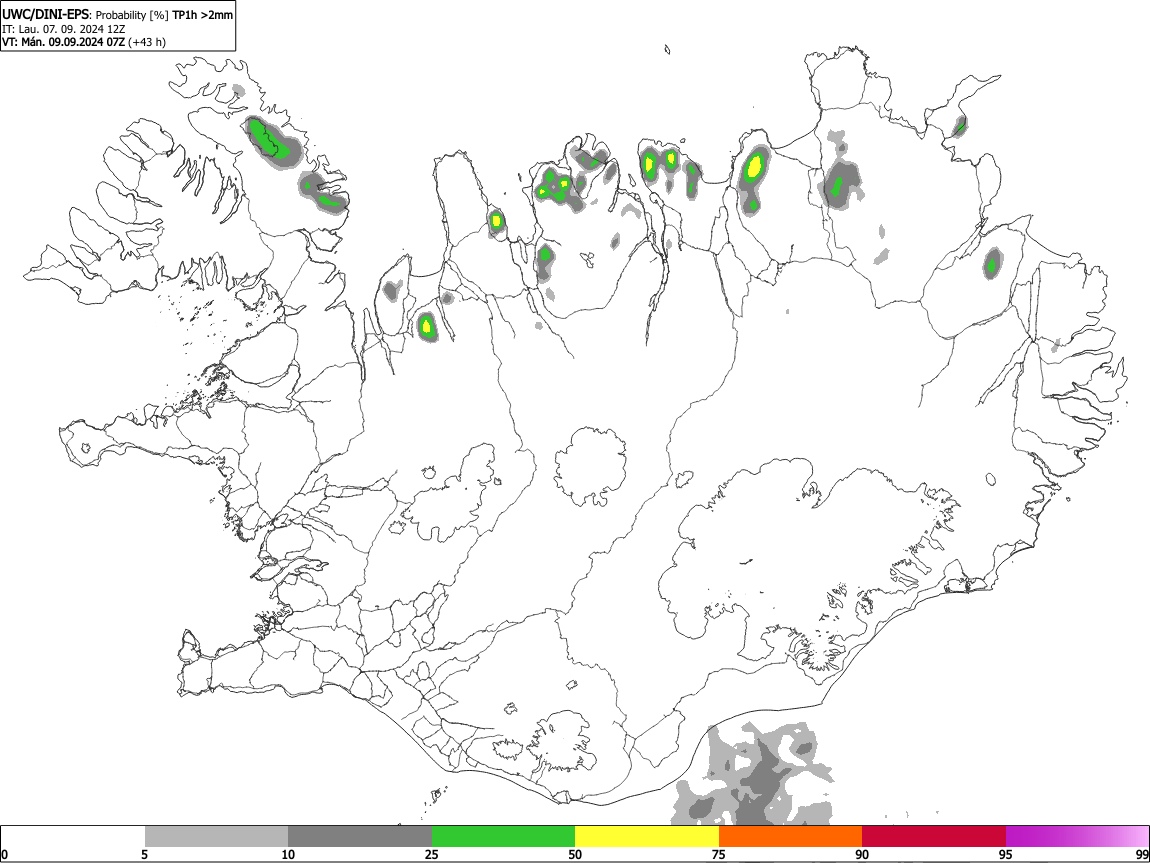Screen dimensions: 1150x863
Task: Click the legend tick label '5'
Action: point(144,854)
